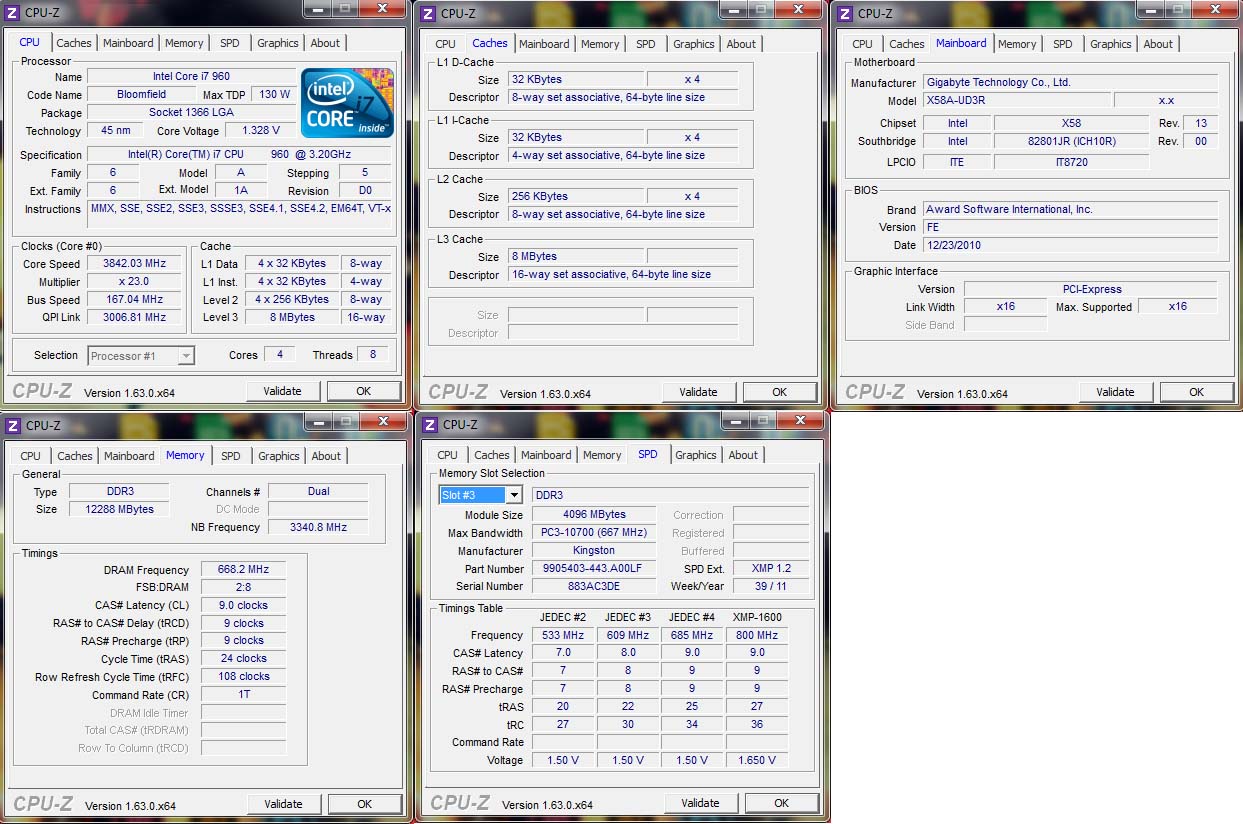Select the SPD tab in the processor info window
1243x824 pixels.
230,44
